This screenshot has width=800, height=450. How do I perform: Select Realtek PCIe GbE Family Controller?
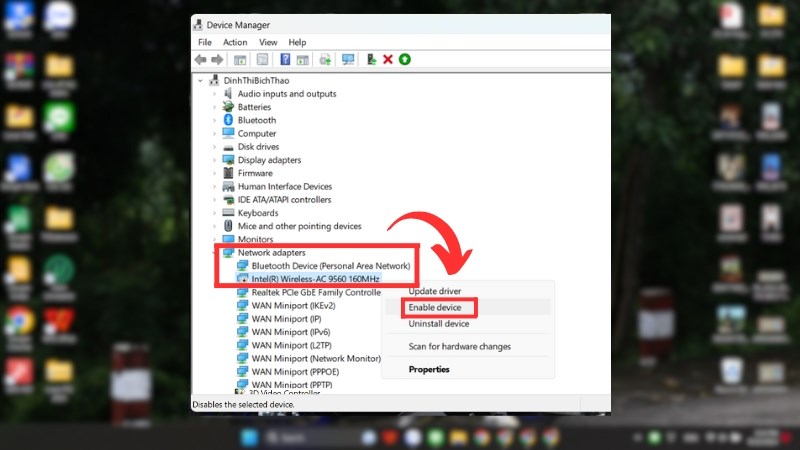coord(316,292)
